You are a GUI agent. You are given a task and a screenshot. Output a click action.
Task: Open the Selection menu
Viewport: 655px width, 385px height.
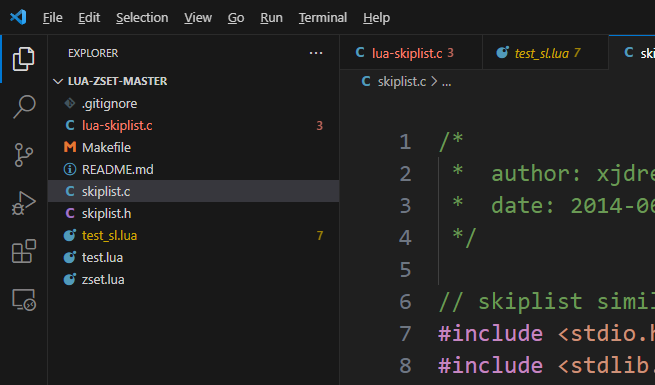142,18
